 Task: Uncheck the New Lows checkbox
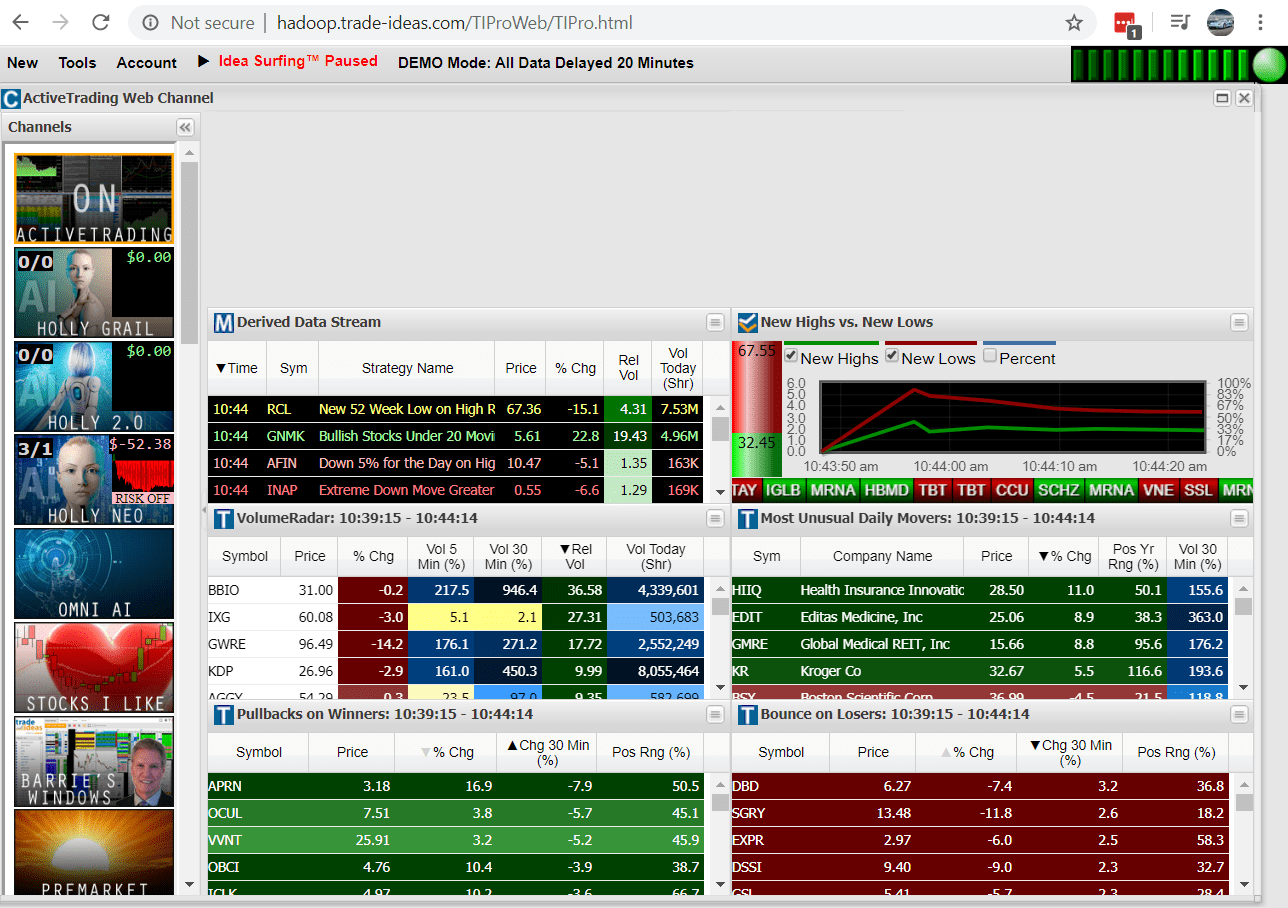890,358
